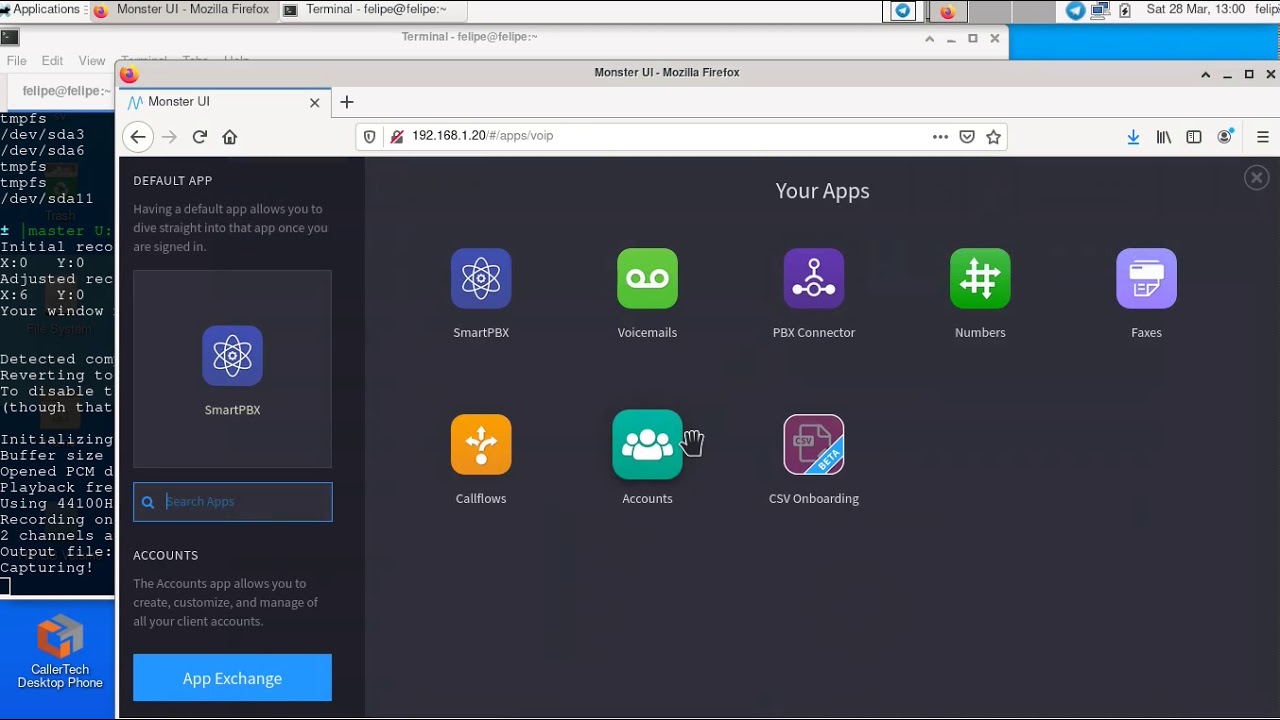Open a new Firefox tab
The width and height of the screenshot is (1280, 720).
(347, 102)
